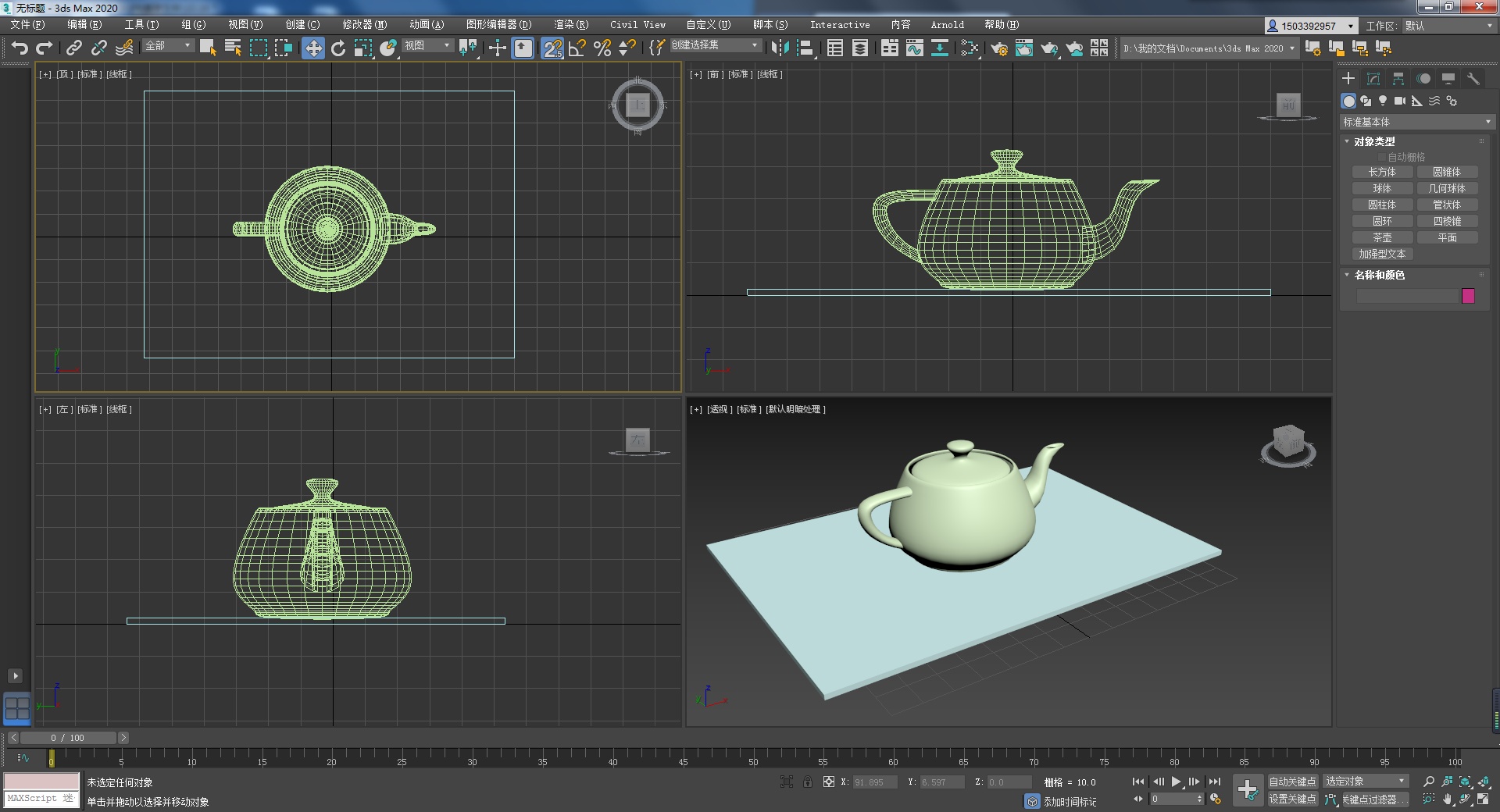This screenshot has height=812, width=1500.
Task: Open the 创建选择集 named selection dropdown
Action: point(715,46)
